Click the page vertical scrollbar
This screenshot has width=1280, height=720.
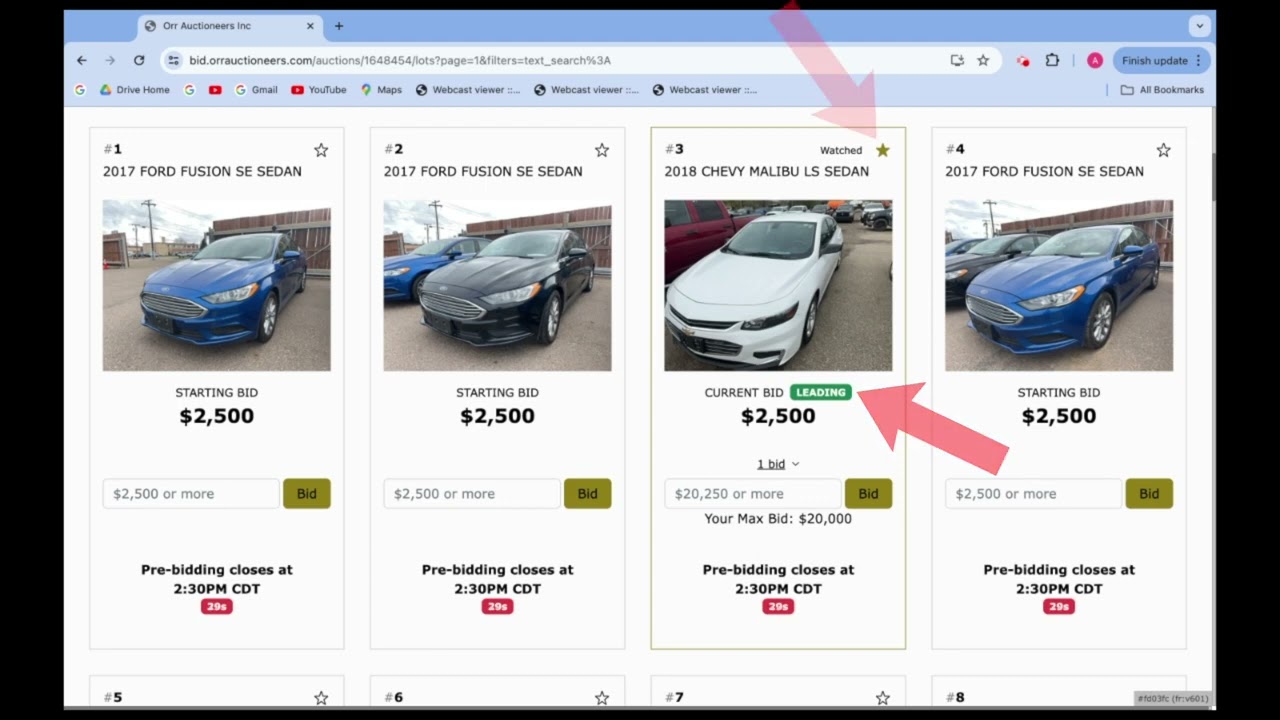point(1213,175)
